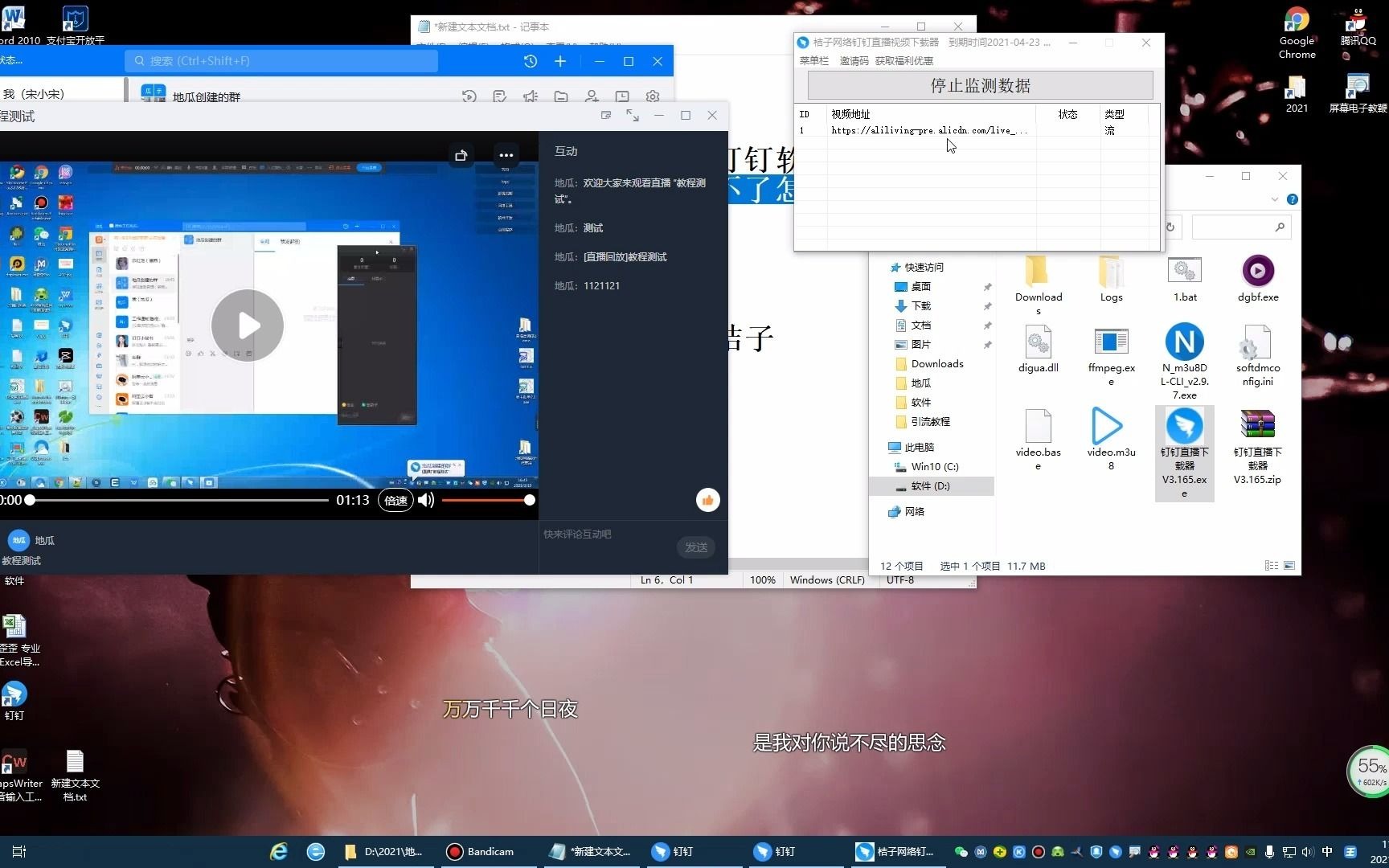The height and width of the screenshot is (868, 1389).
Task: Click the 状态 column header
Action: tap(1067, 114)
